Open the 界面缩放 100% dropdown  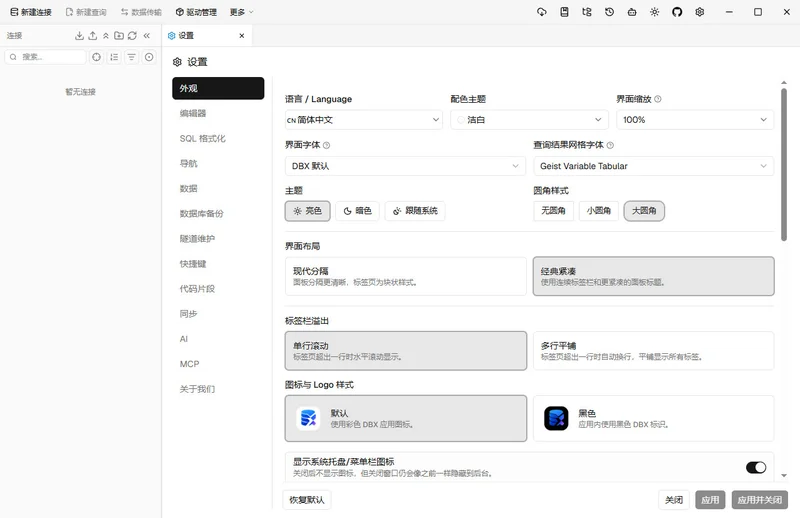(x=695, y=120)
